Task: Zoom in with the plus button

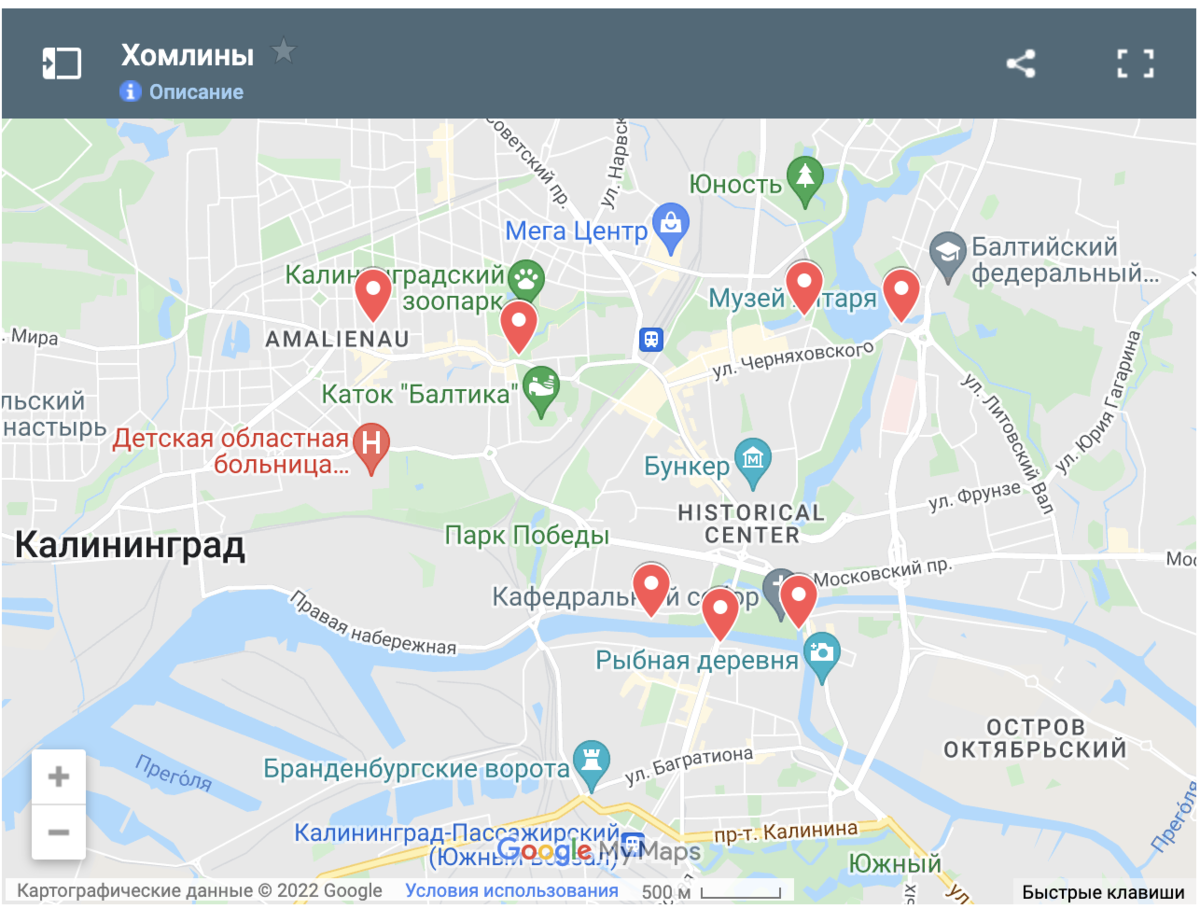Action: click(58, 777)
